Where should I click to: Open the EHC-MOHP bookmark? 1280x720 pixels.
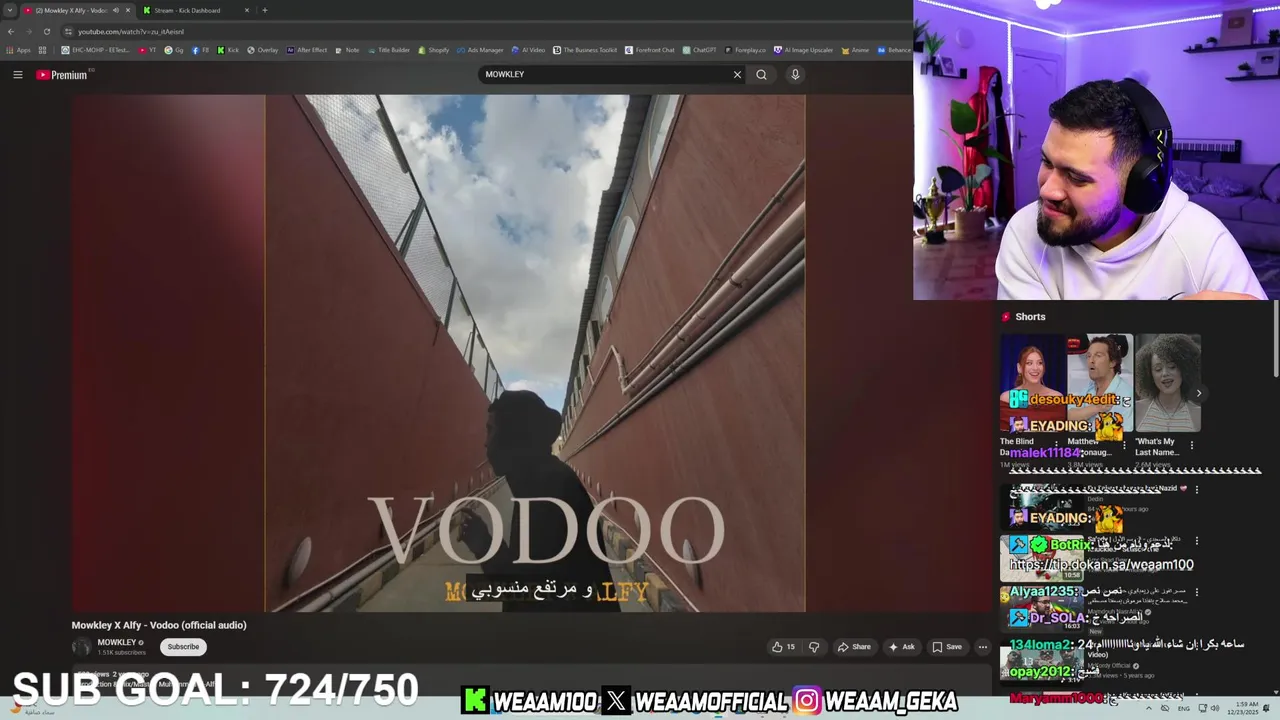pyautogui.click(x=95, y=50)
